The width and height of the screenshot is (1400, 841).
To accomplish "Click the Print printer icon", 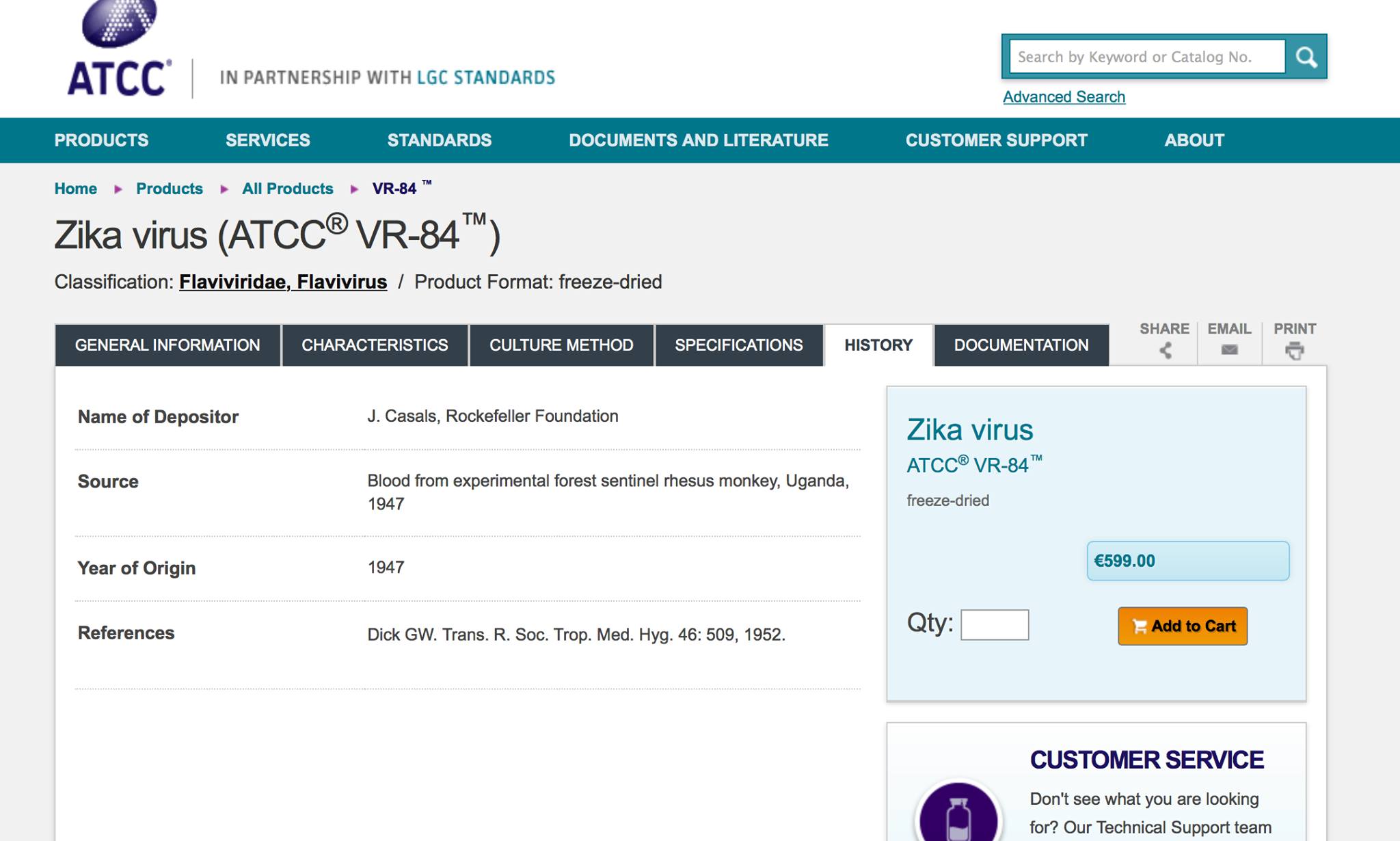I will pyautogui.click(x=1294, y=350).
